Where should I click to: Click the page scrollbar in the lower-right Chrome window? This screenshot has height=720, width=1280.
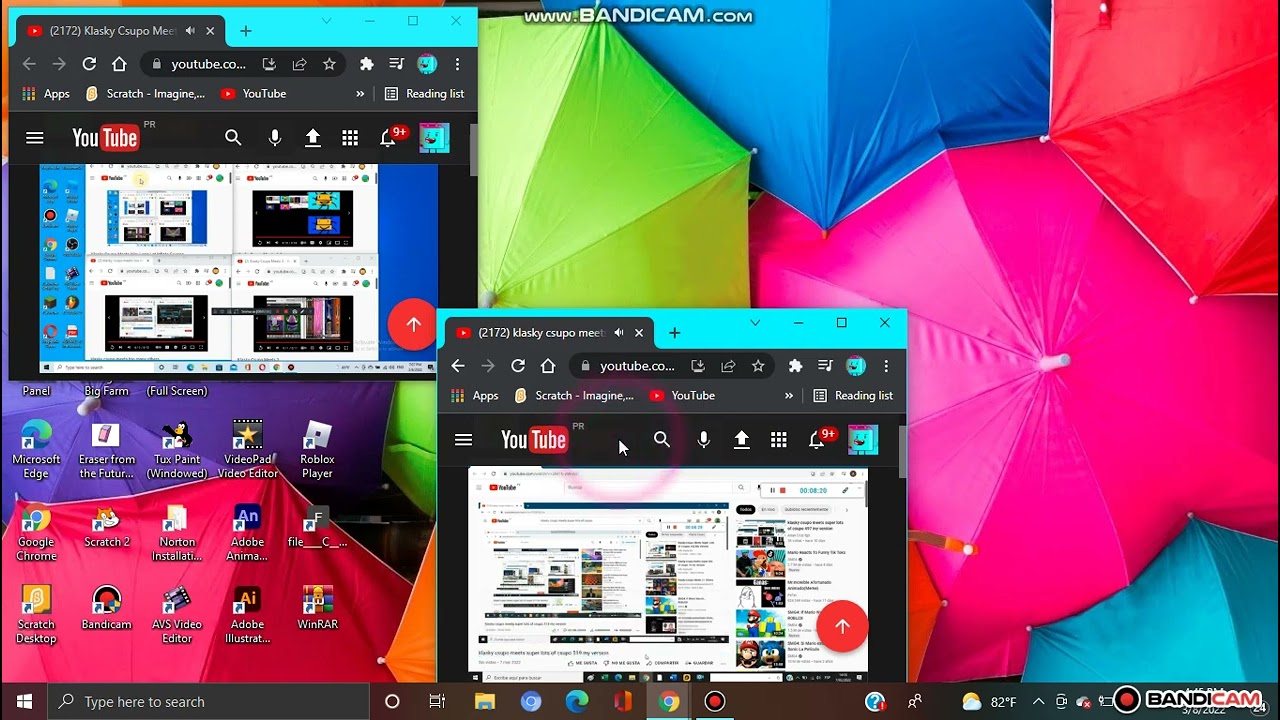(x=901, y=453)
